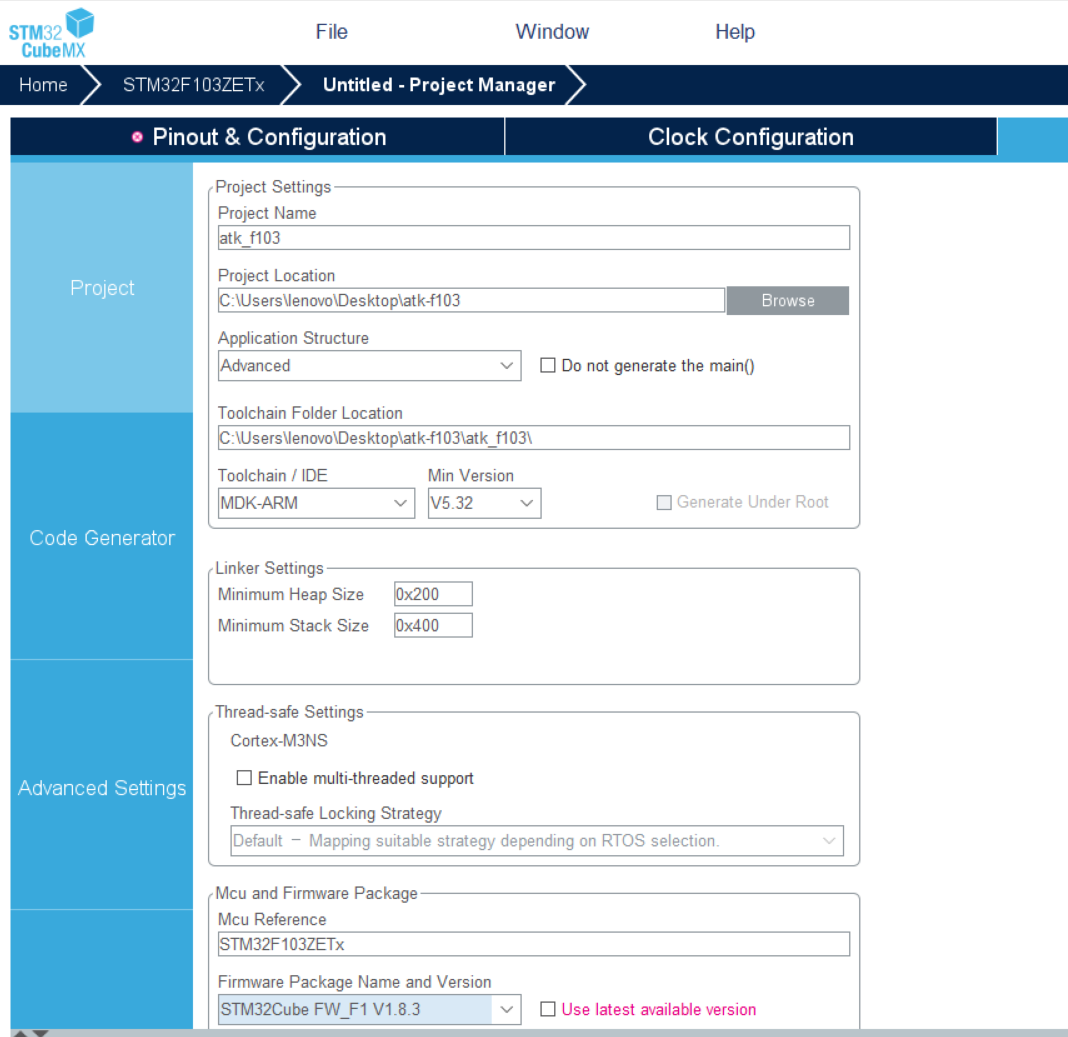Select the Project side tab
Viewport: 1068px width, 1037px height.
pos(102,288)
